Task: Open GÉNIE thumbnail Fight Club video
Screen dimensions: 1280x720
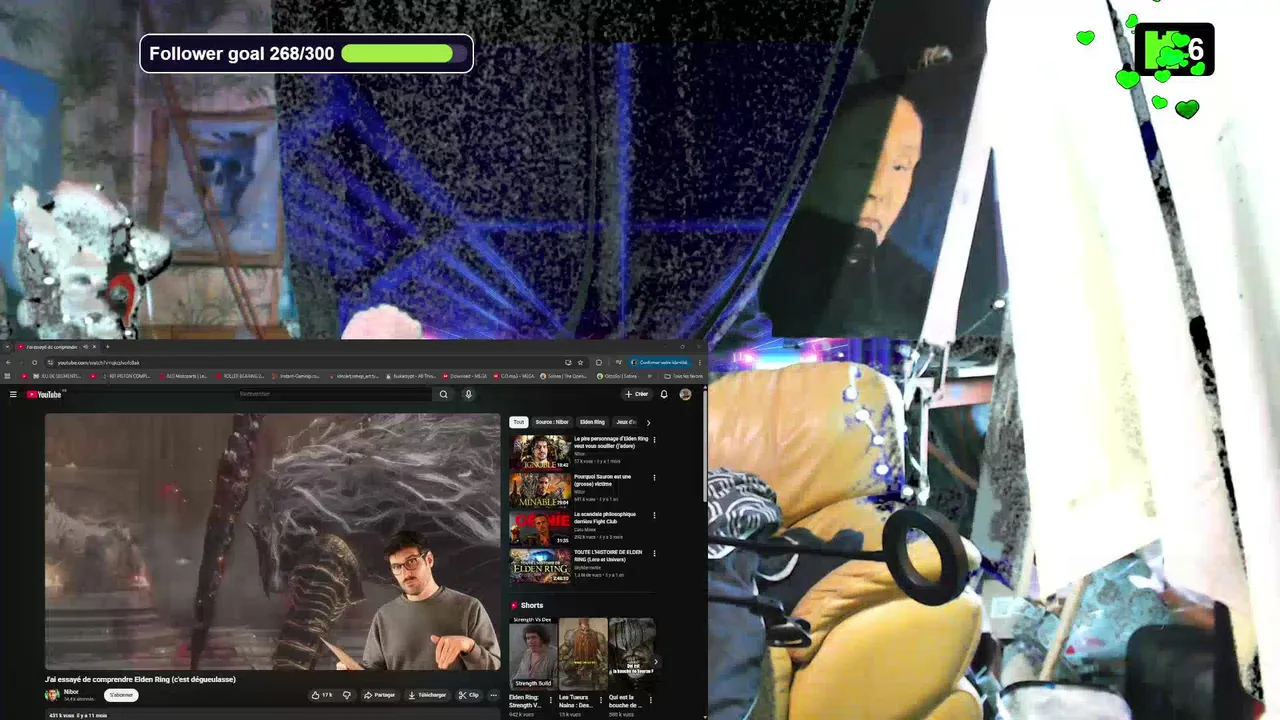Action: click(x=540, y=528)
